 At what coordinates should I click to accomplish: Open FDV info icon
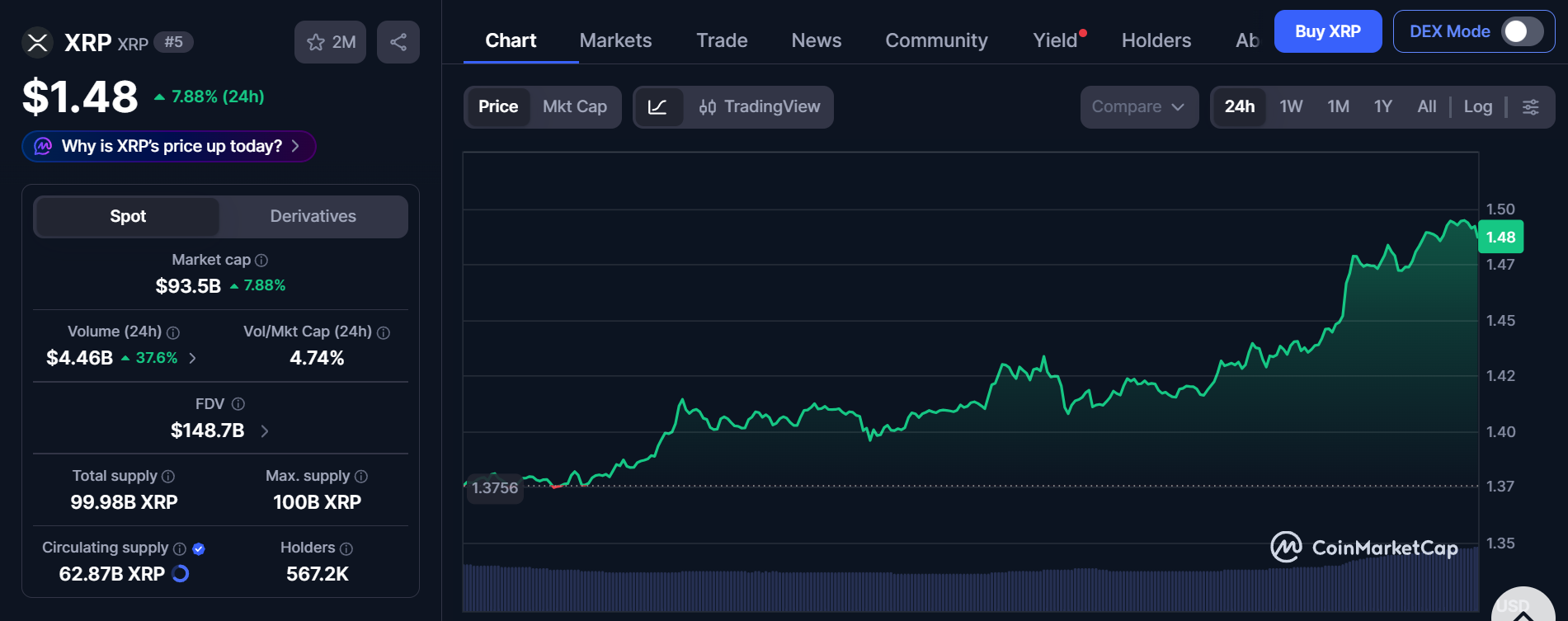238,404
